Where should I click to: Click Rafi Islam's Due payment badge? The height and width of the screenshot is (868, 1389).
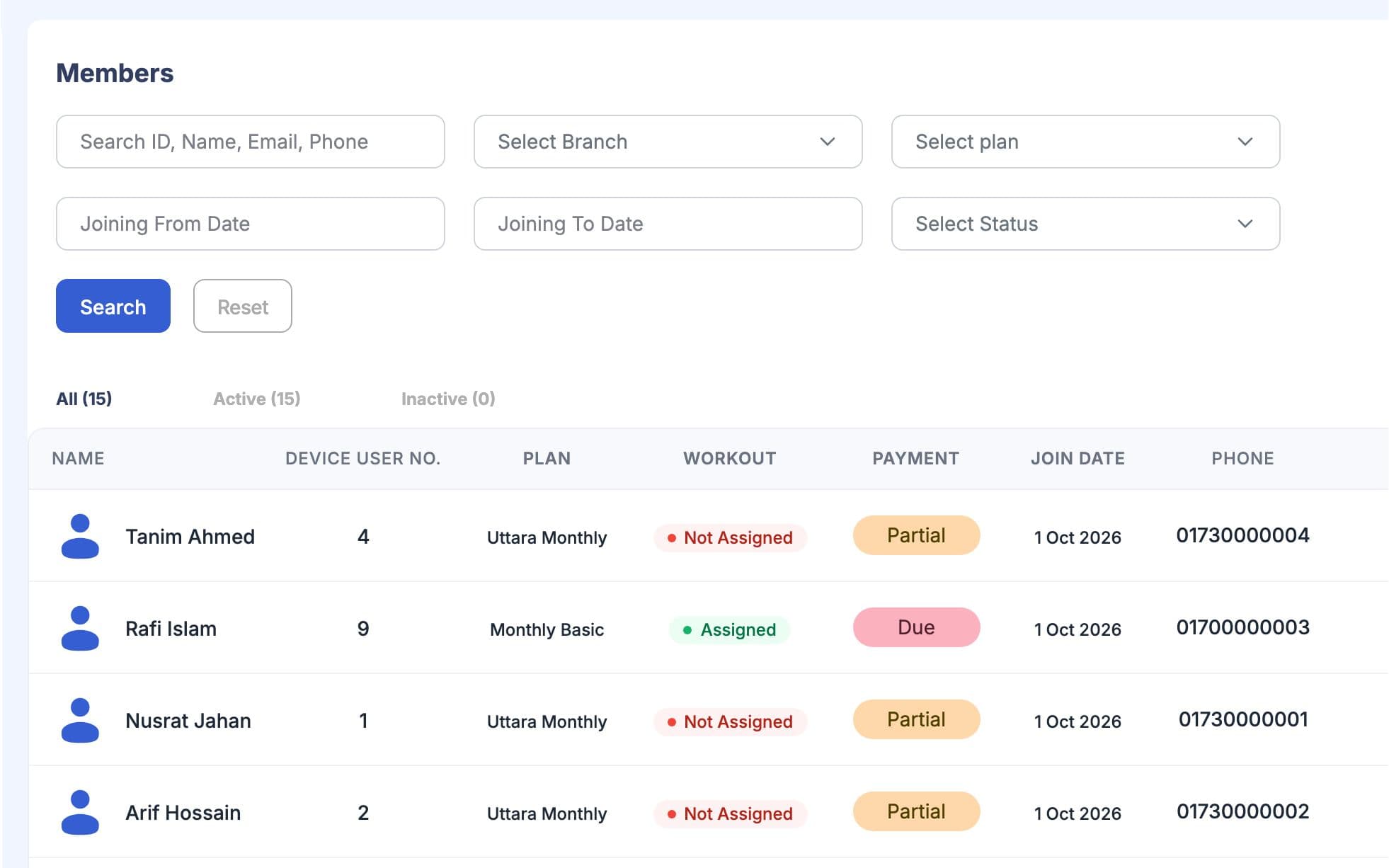pyautogui.click(x=916, y=627)
